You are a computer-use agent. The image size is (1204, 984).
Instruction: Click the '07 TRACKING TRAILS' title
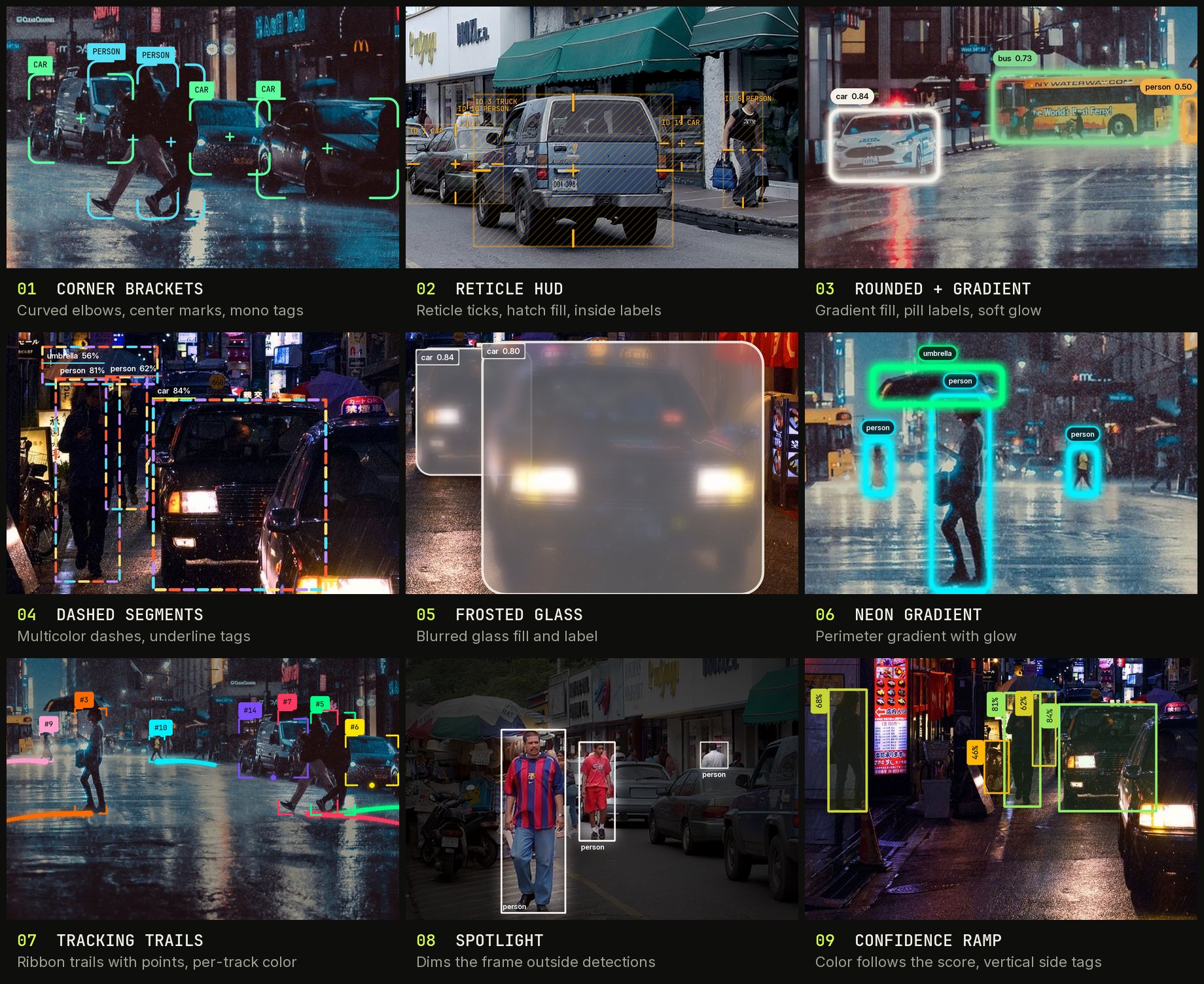coord(110,940)
